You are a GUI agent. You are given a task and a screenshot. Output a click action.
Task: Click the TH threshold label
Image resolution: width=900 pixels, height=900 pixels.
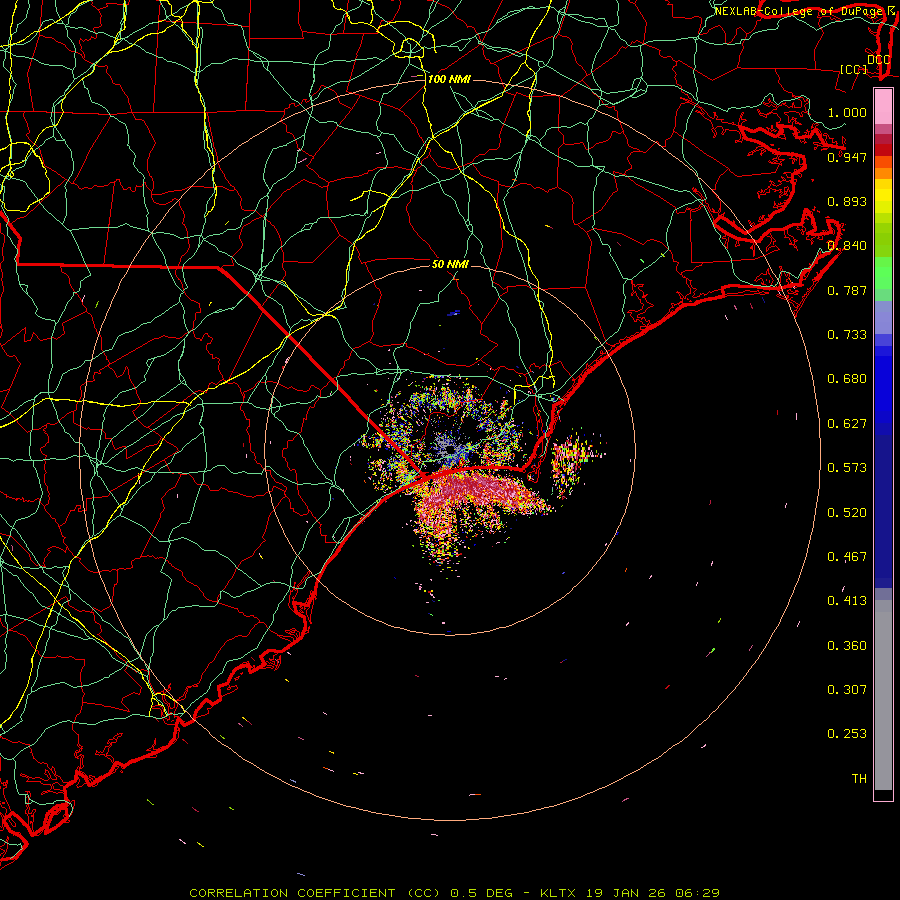[x=859, y=779]
